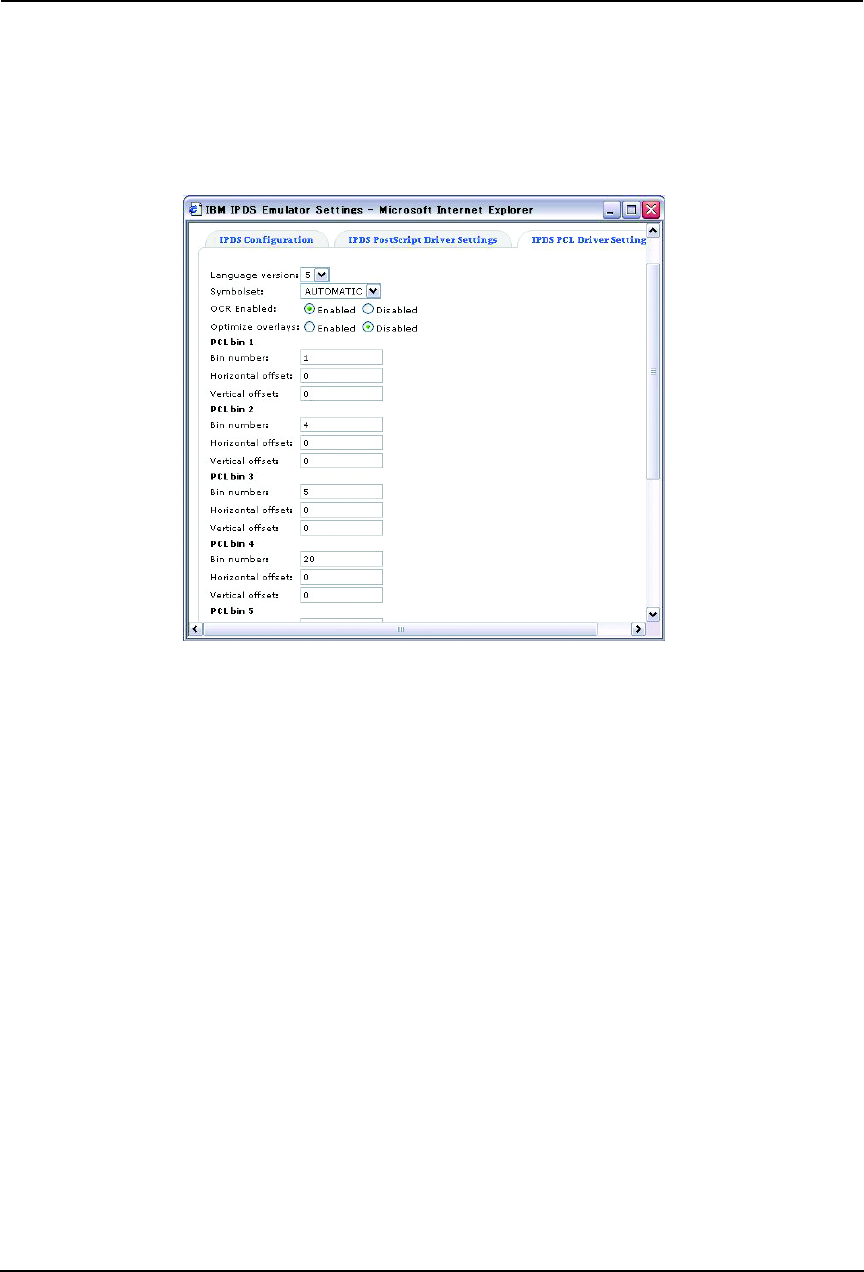
Task: Click the horizontal scrollbar right arrow
Action: (638, 629)
